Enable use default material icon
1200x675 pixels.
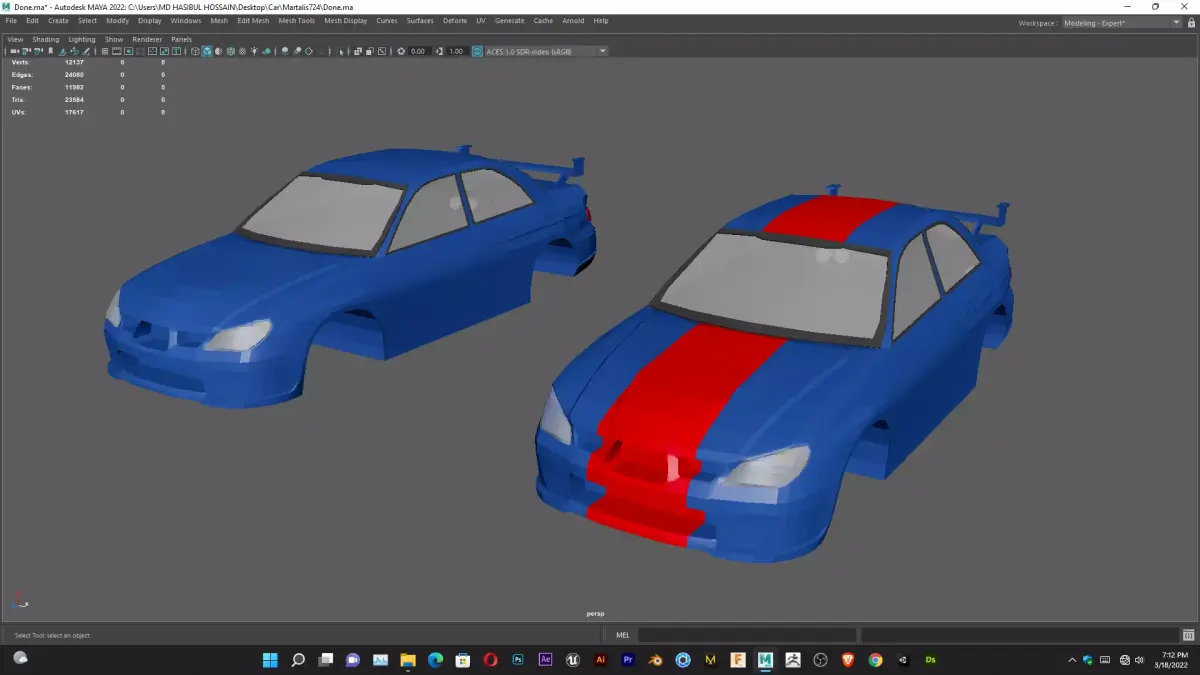pos(219,51)
